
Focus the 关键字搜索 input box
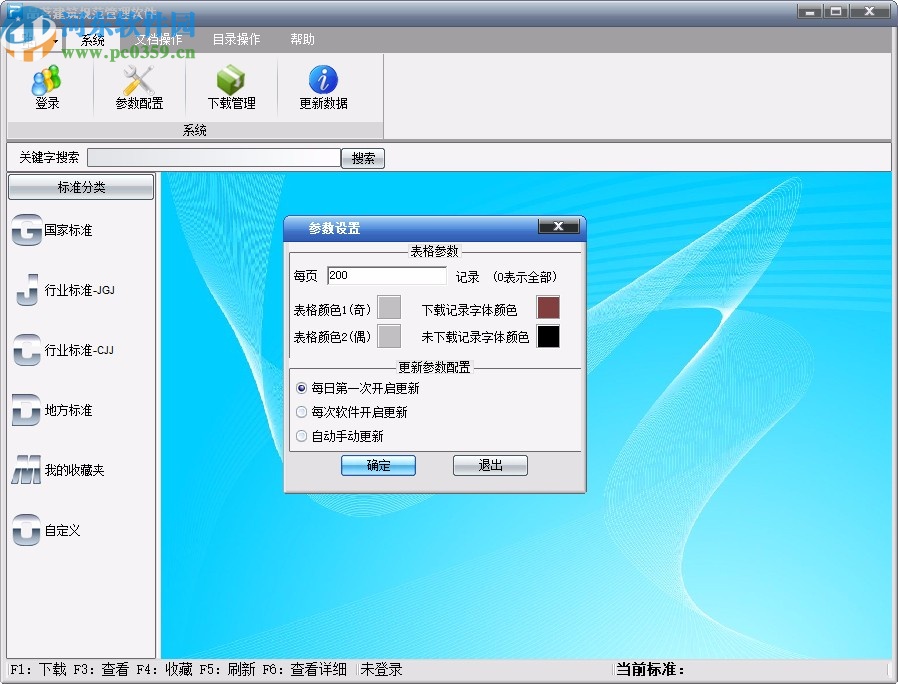[214, 158]
